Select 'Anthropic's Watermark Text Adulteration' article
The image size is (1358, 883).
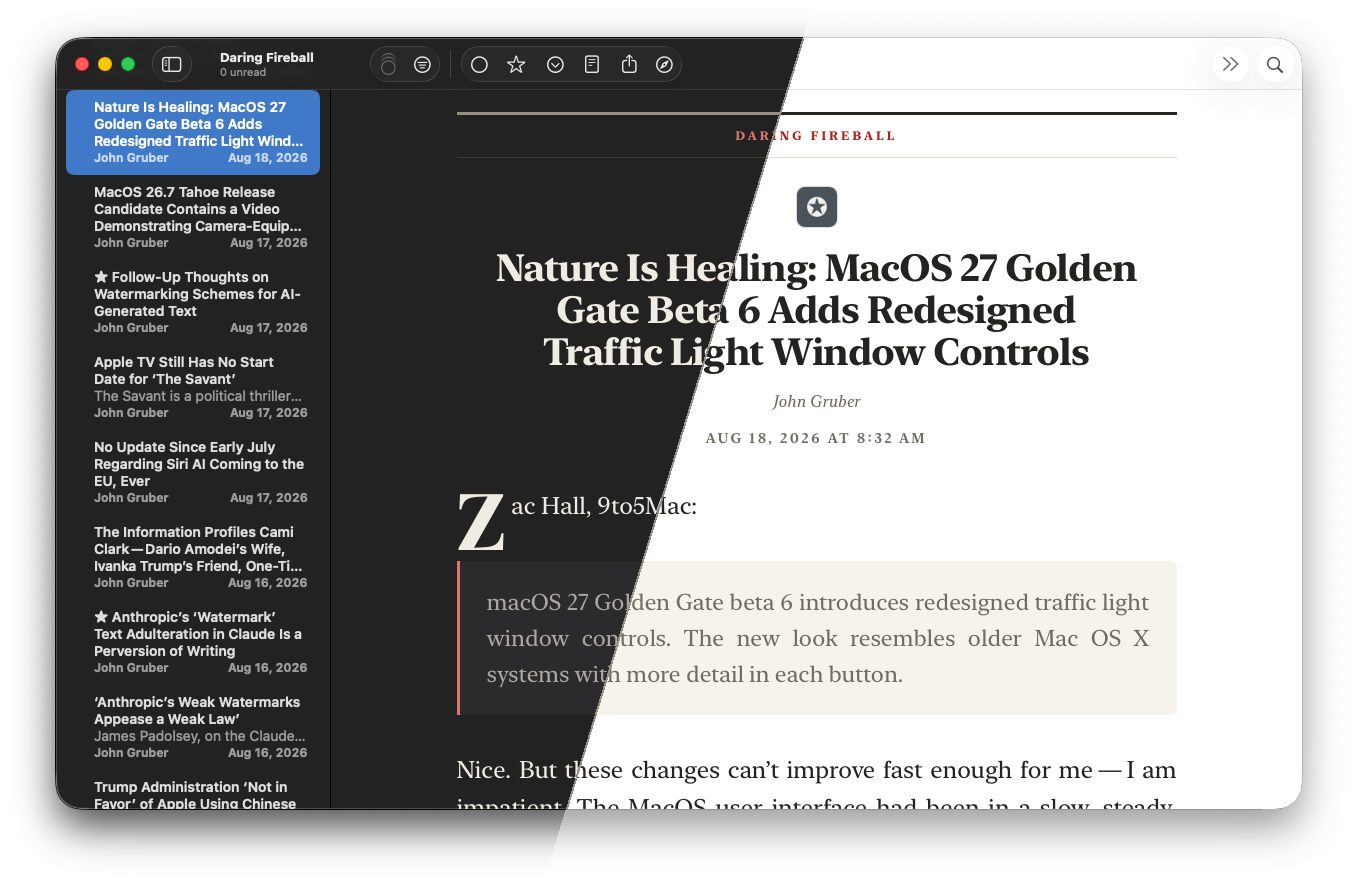193,642
